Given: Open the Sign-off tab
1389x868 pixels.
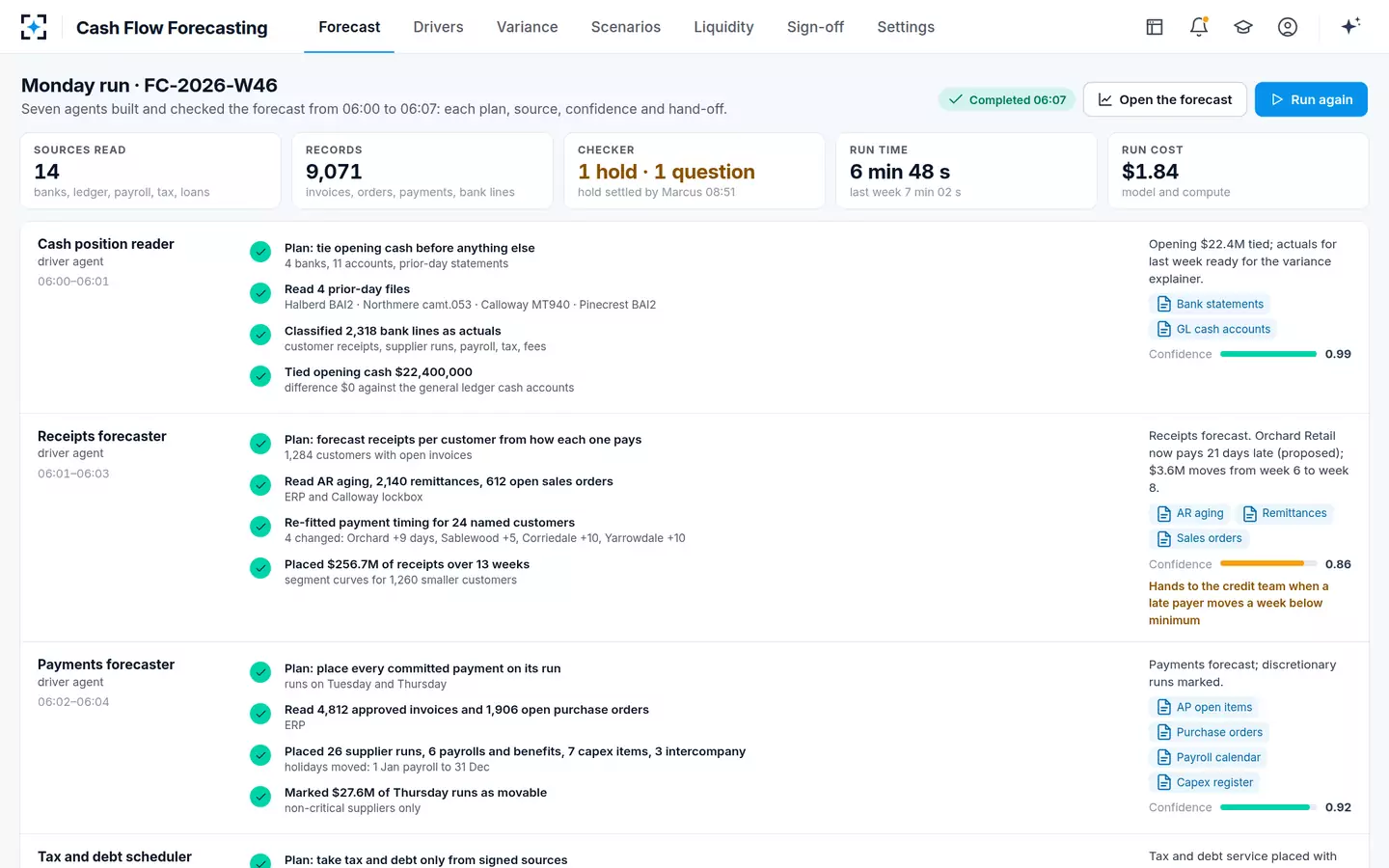Looking at the screenshot, I should click(815, 27).
